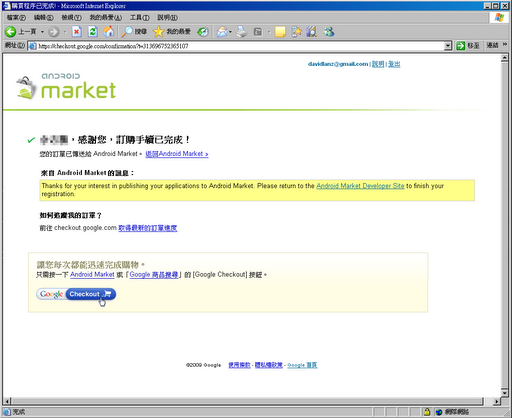Open the Mail envelope toolbar icon
Screen dimensions: 512x418
point(222,32)
